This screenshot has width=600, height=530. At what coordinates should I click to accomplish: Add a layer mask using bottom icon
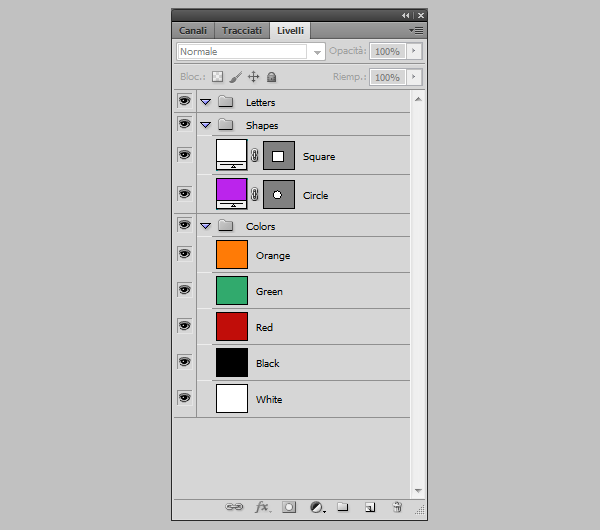pyautogui.click(x=289, y=507)
